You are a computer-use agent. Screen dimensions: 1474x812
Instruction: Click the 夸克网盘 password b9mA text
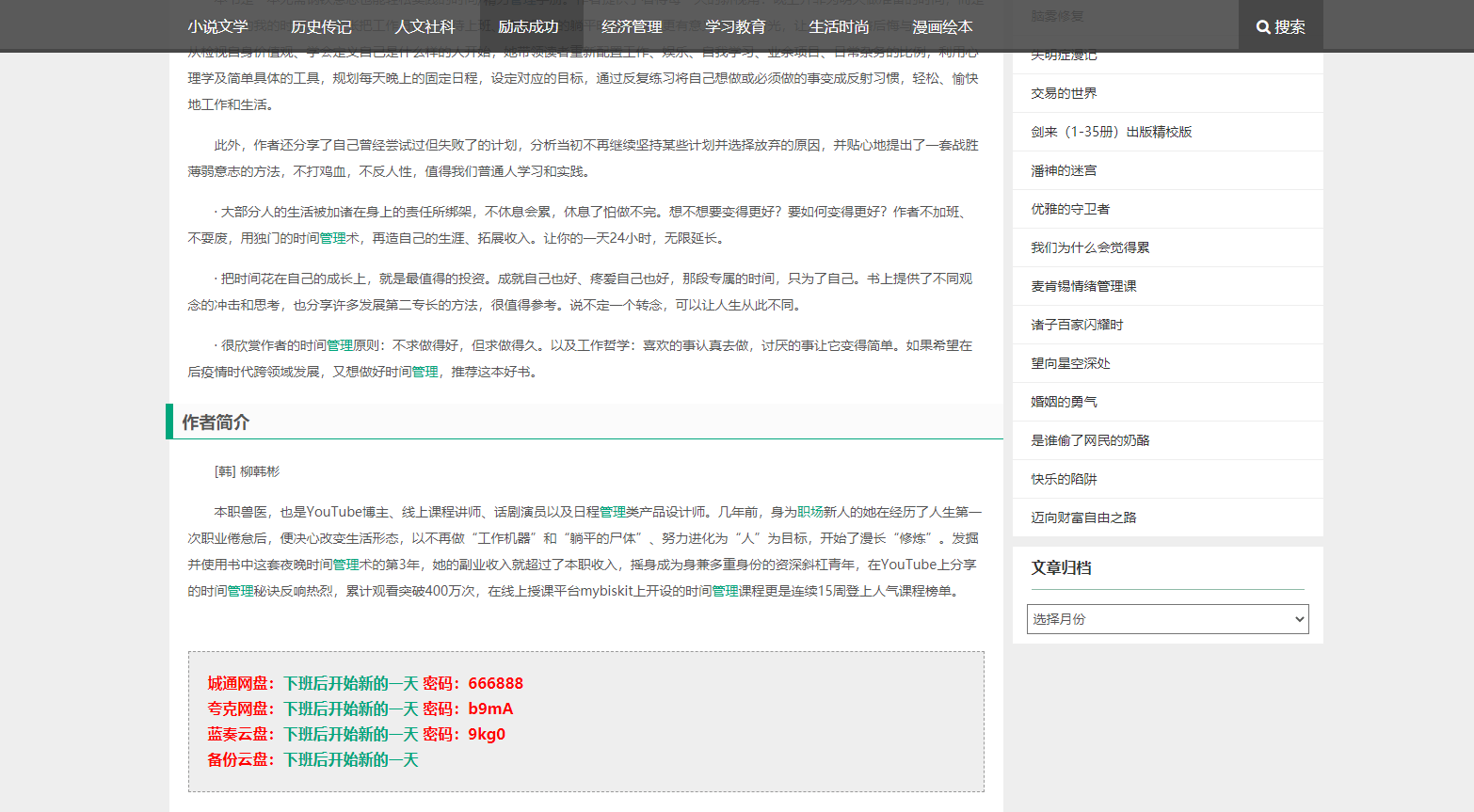(490, 709)
